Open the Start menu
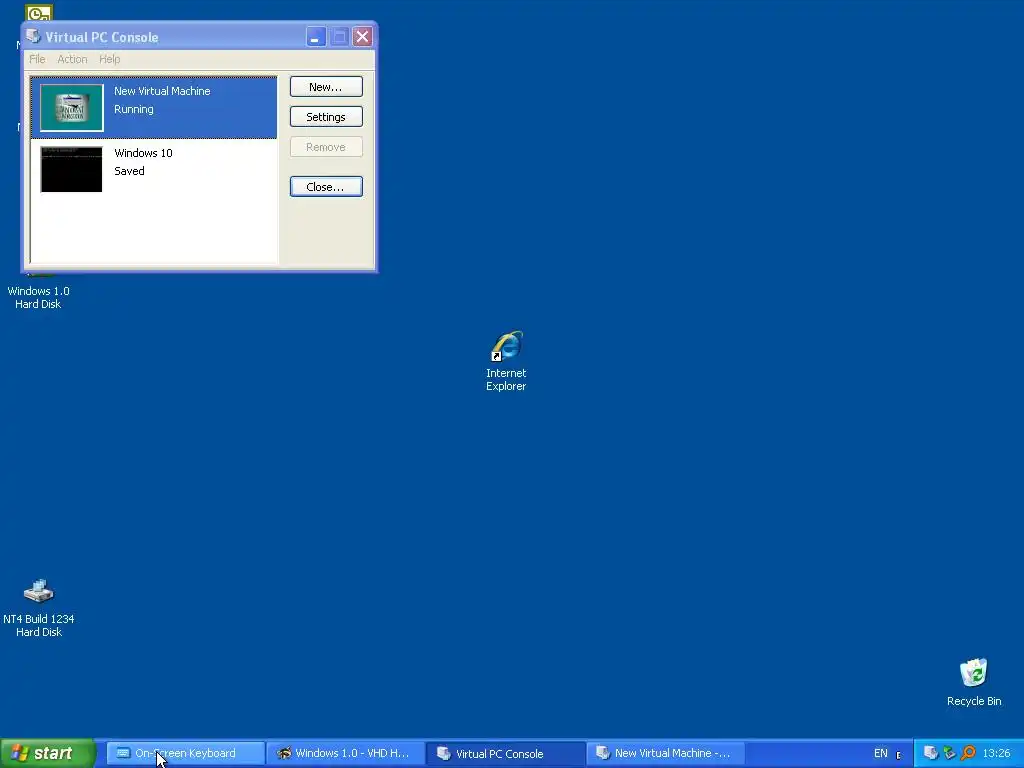The height and width of the screenshot is (768, 1024). tap(48, 753)
